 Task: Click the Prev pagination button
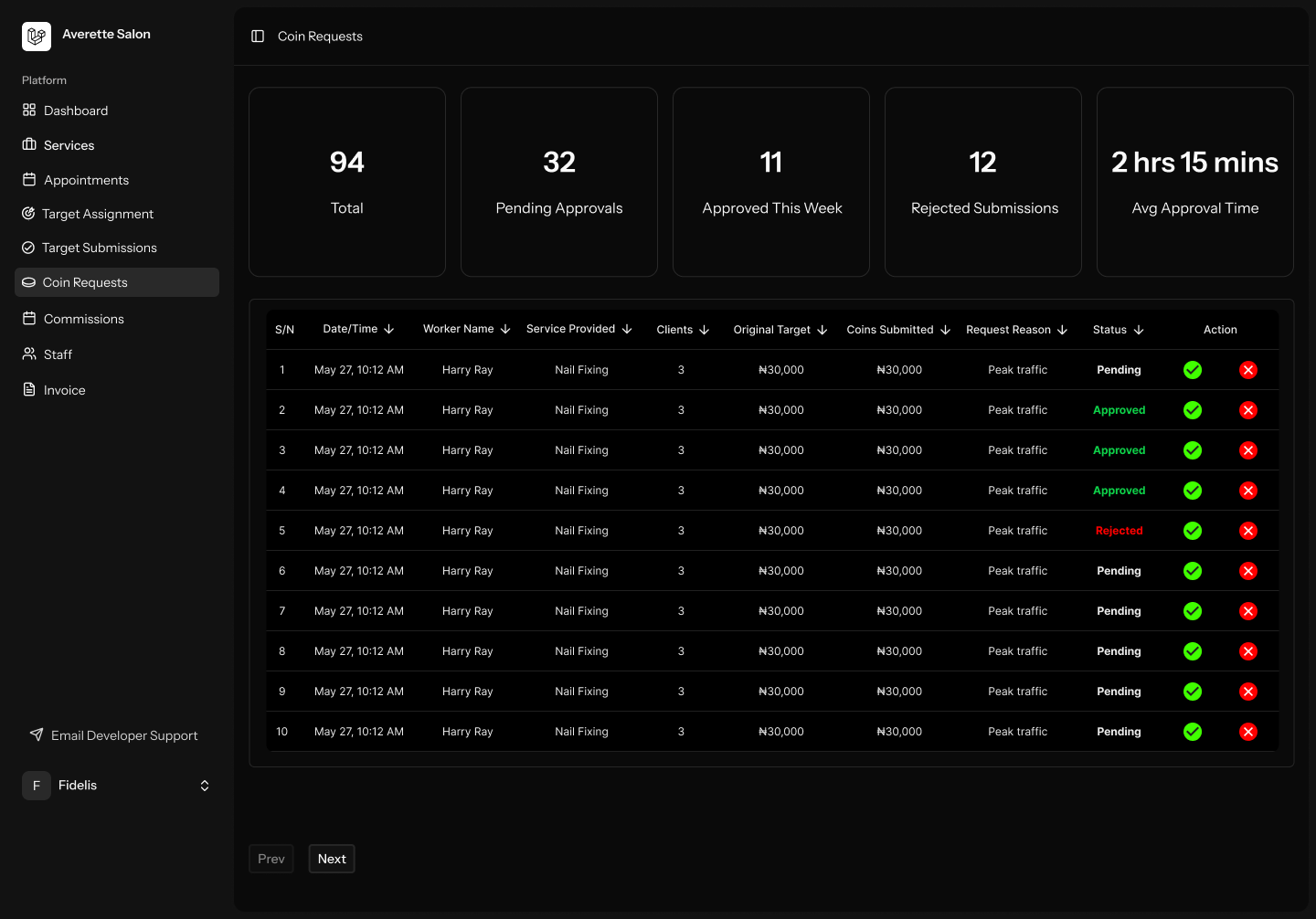tap(271, 859)
